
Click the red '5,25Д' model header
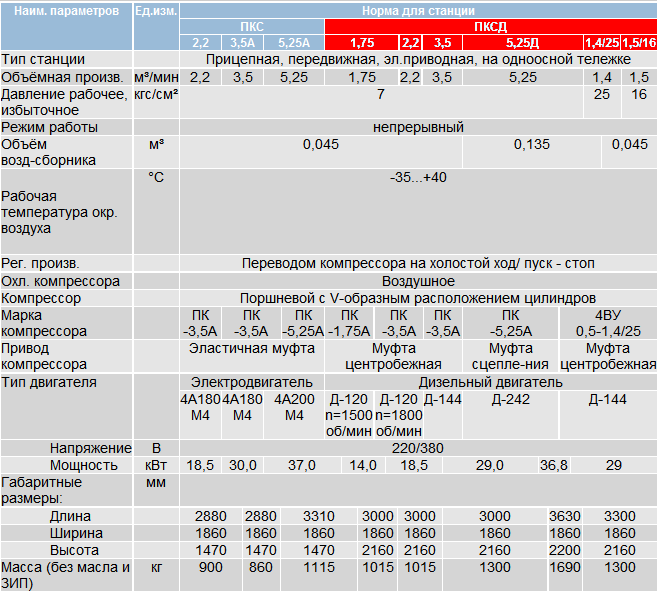(x=522, y=43)
